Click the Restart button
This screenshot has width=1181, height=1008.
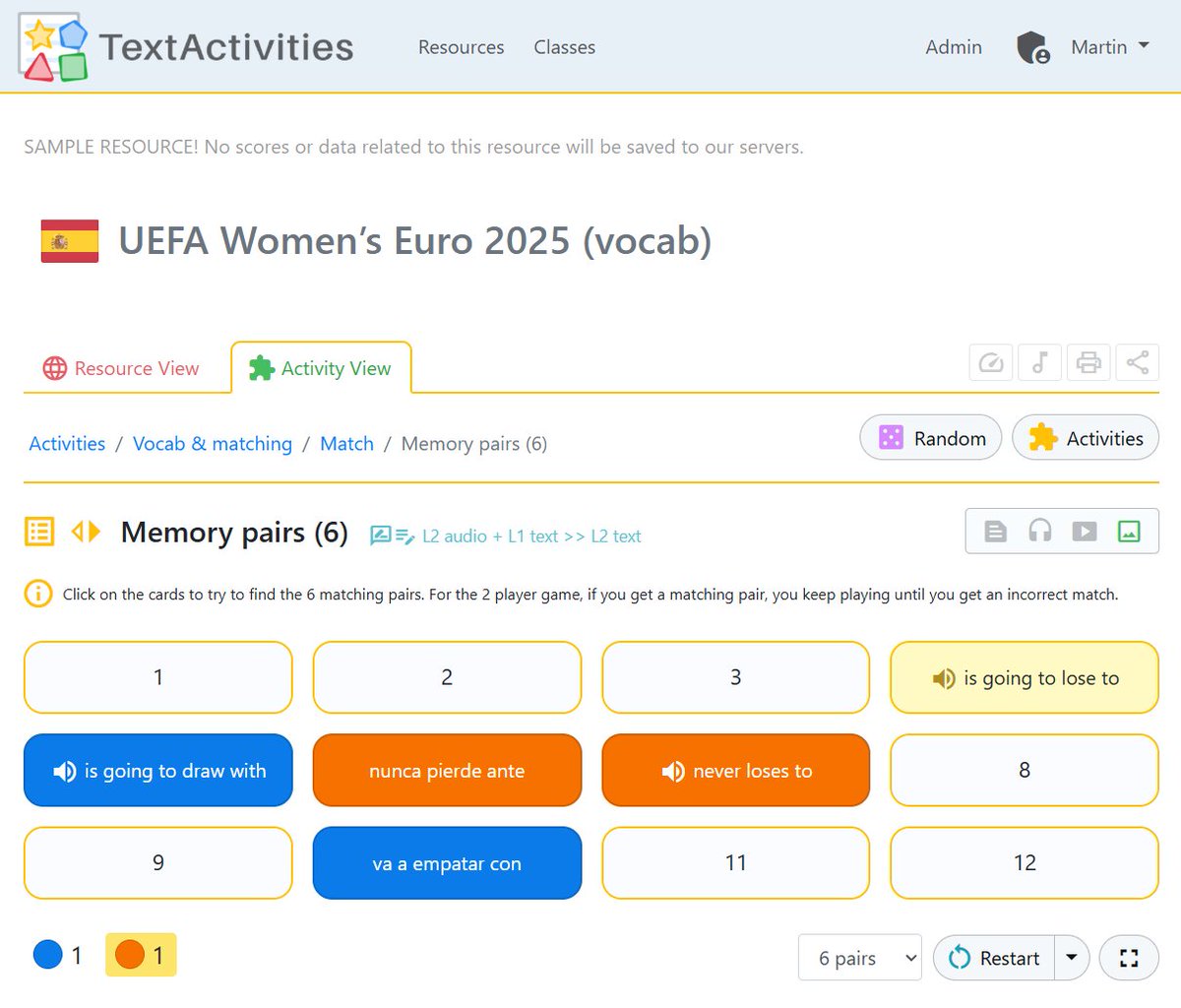(x=994, y=958)
